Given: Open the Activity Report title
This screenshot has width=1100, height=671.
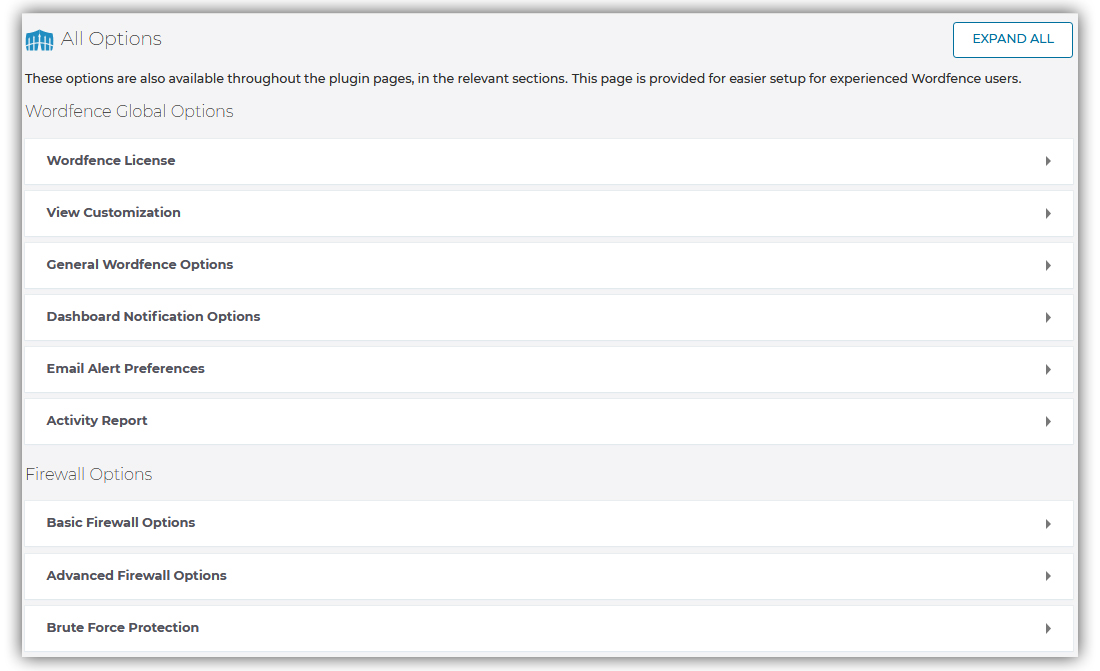Looking at the screenshot, I should tap(97, 420).
